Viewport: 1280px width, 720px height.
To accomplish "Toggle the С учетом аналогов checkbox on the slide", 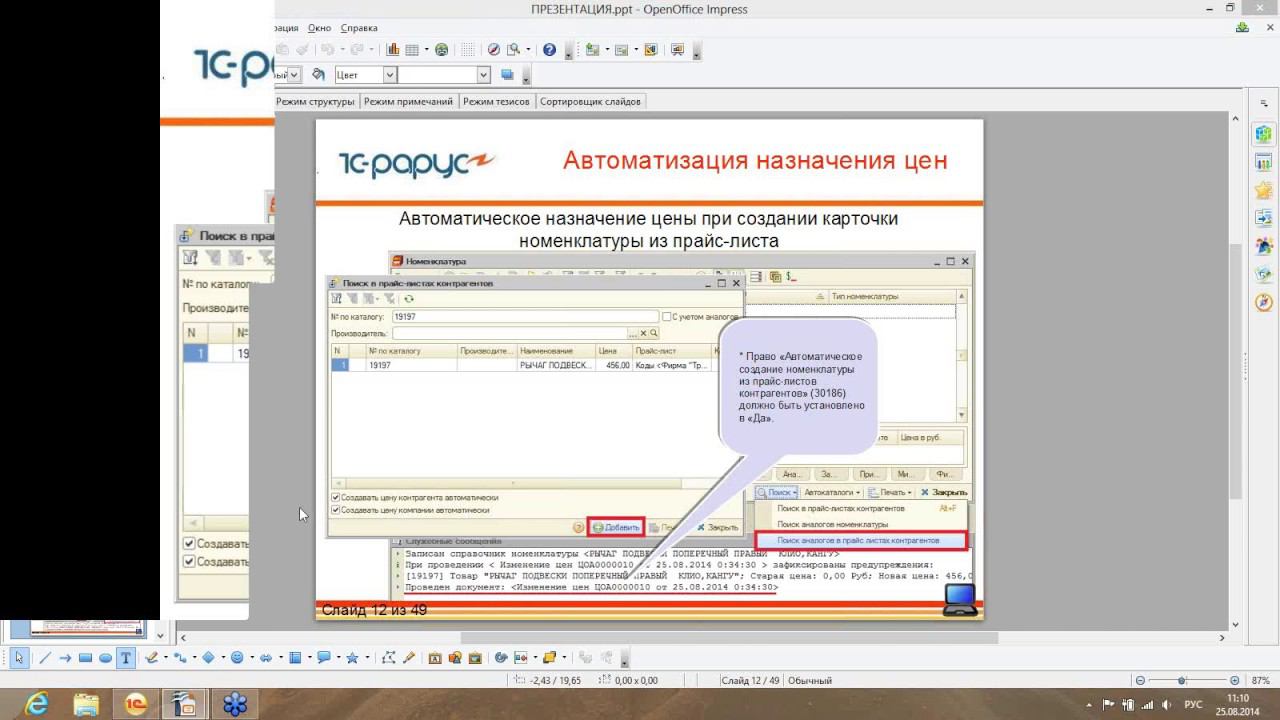I will click(667, 317).
